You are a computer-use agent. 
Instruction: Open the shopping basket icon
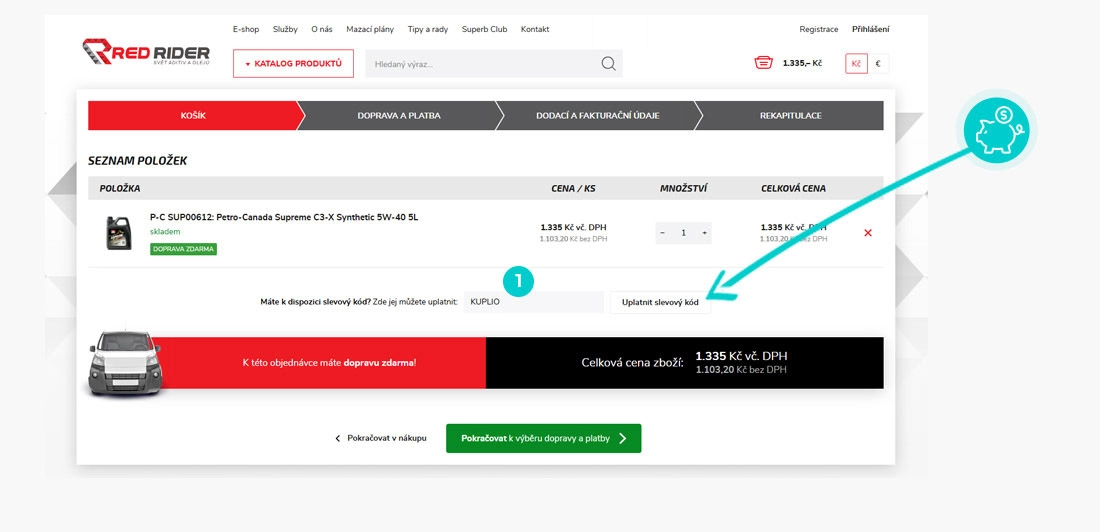point(763,62)
